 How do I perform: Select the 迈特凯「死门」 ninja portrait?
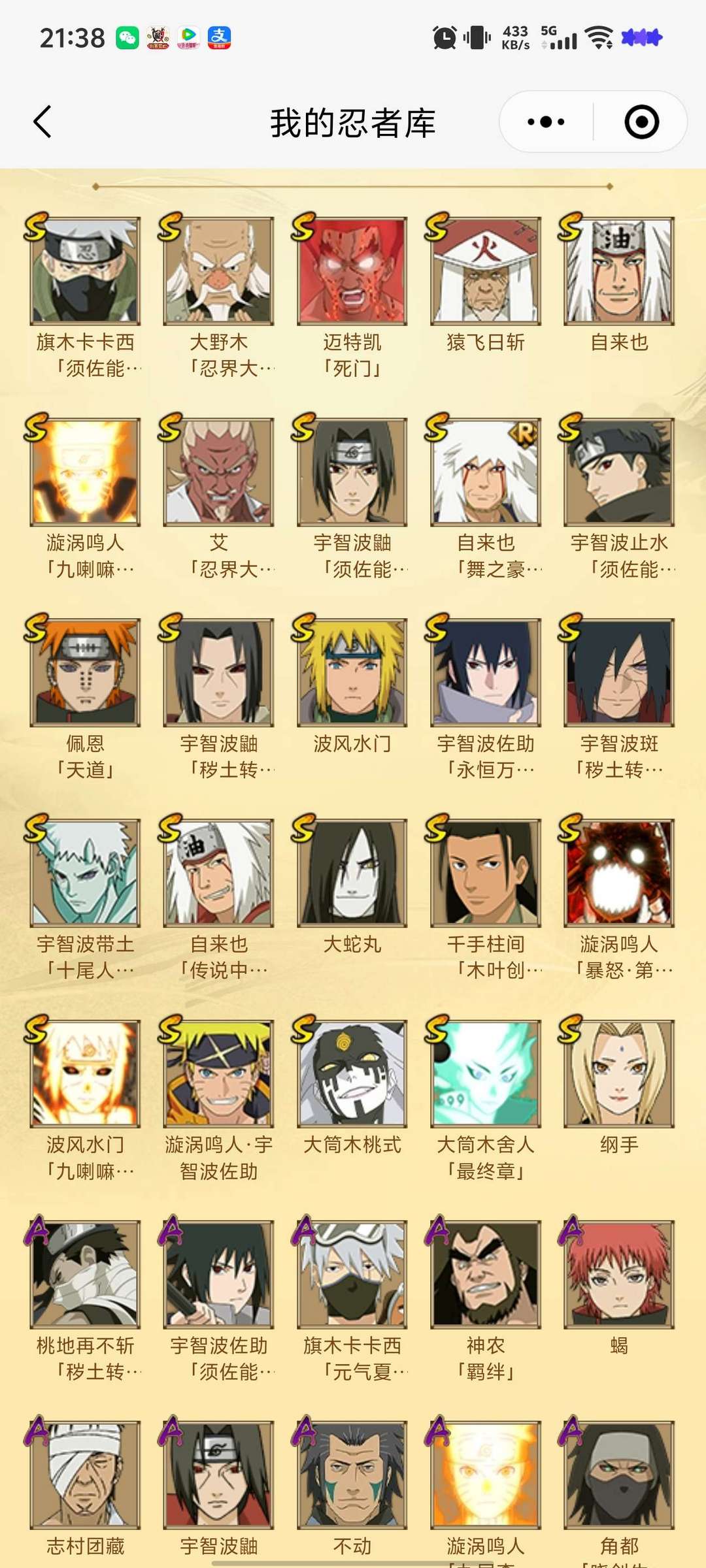(352, 271)
